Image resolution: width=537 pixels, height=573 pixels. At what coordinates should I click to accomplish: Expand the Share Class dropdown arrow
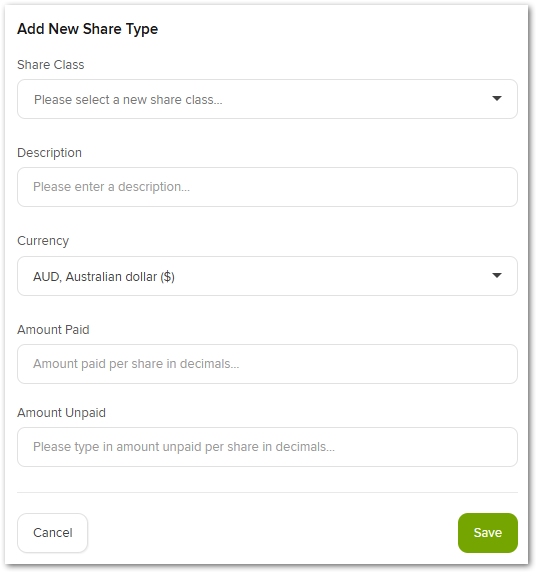click(496, 98)
